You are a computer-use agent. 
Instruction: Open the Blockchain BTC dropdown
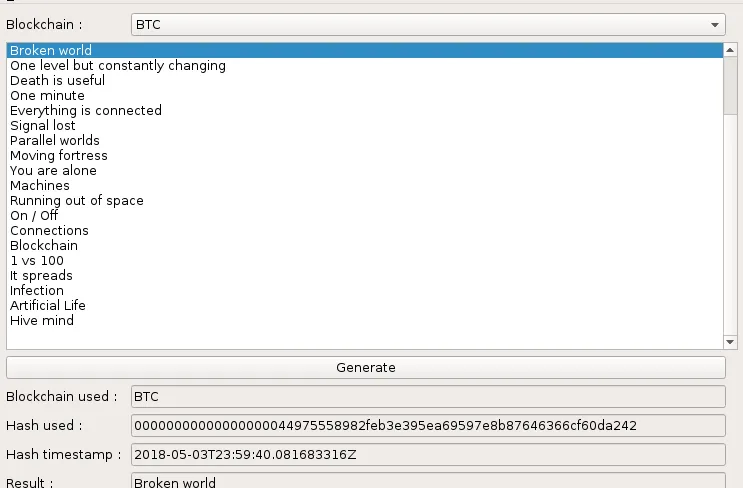tap(428, 25)
